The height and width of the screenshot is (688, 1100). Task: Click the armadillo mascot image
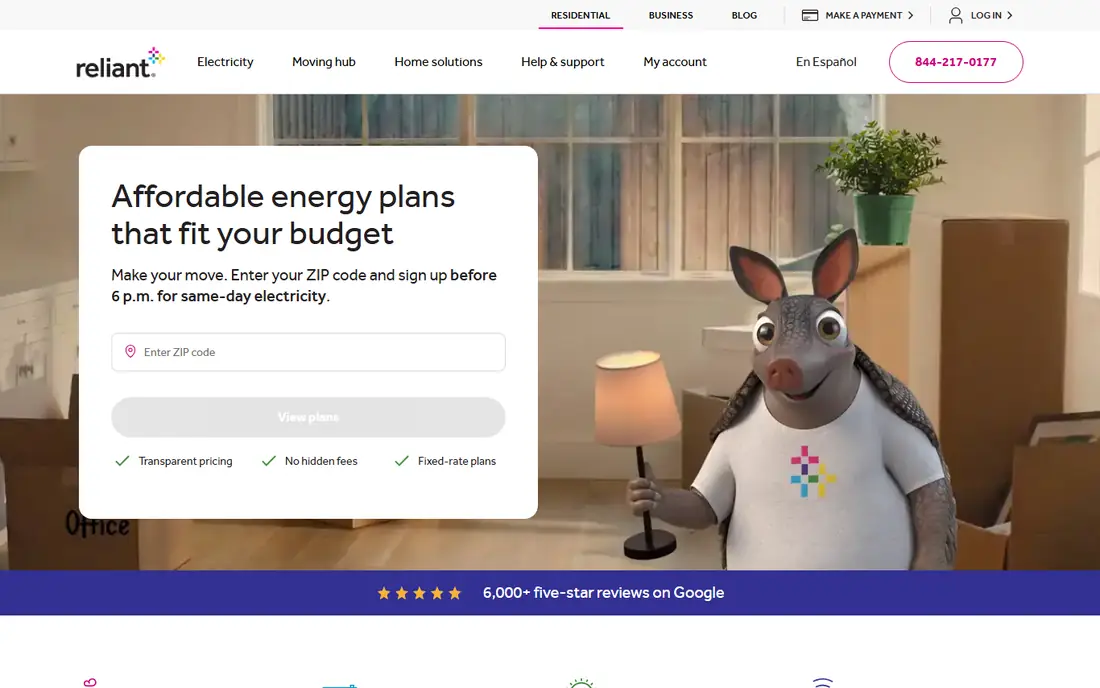click(793, 400)
